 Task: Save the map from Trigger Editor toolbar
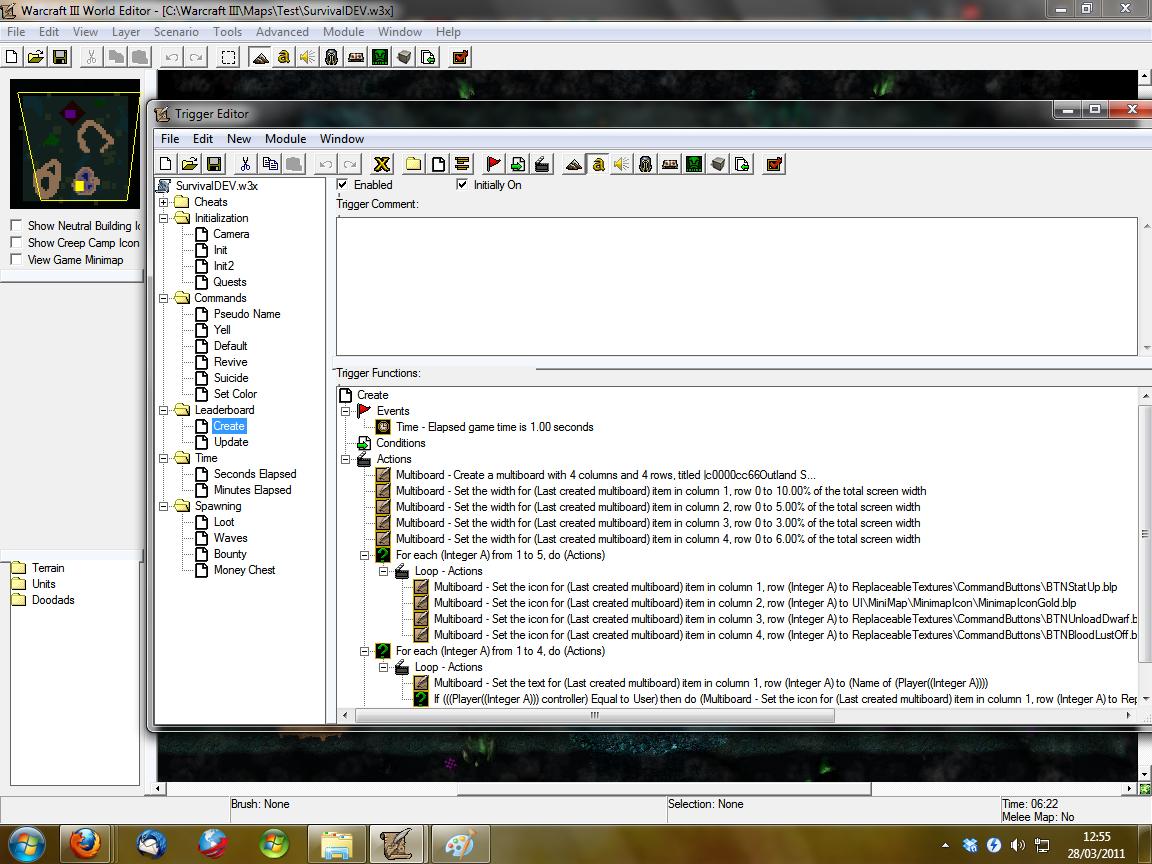(x=214, y=164)
